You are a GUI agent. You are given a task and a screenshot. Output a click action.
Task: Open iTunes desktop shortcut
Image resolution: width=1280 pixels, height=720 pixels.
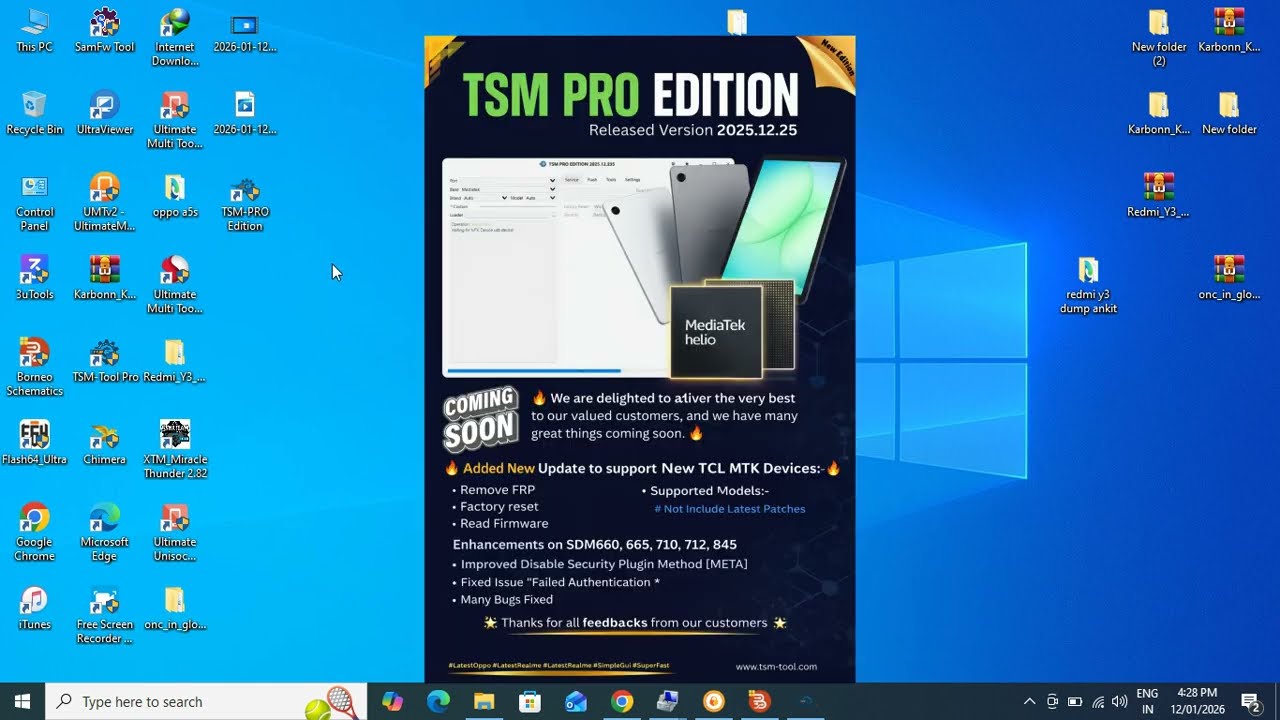point(34,607)
